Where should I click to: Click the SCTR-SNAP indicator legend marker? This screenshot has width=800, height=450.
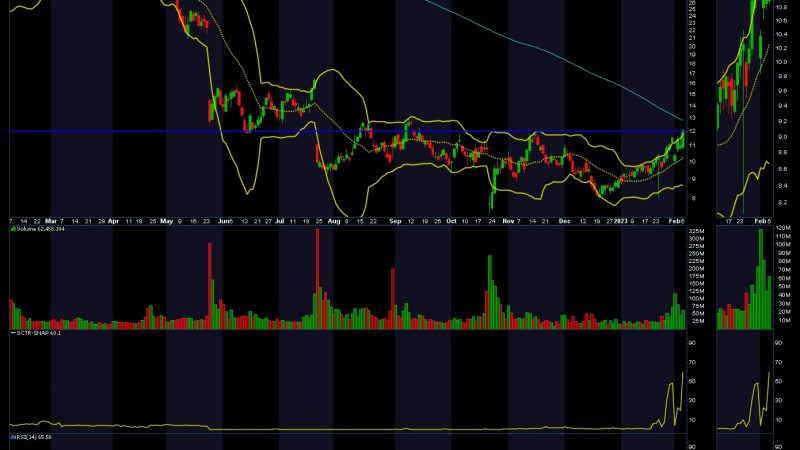pyautogui.click(x=12, y=333)
